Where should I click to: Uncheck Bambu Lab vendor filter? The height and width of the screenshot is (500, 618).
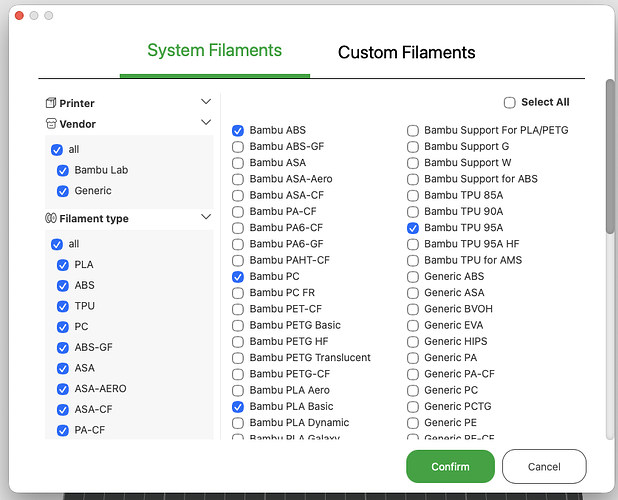[x=63, y=171]
